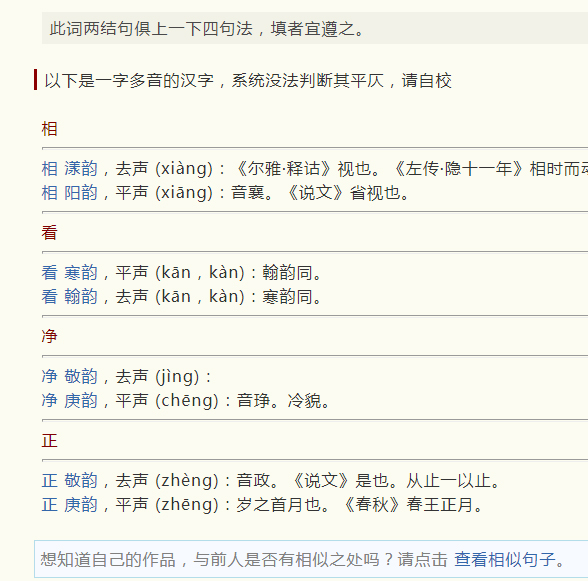Select the red 正 character heading
This screenshot has width=588, height=581.
pyautogui.click(x=50, y=441)
